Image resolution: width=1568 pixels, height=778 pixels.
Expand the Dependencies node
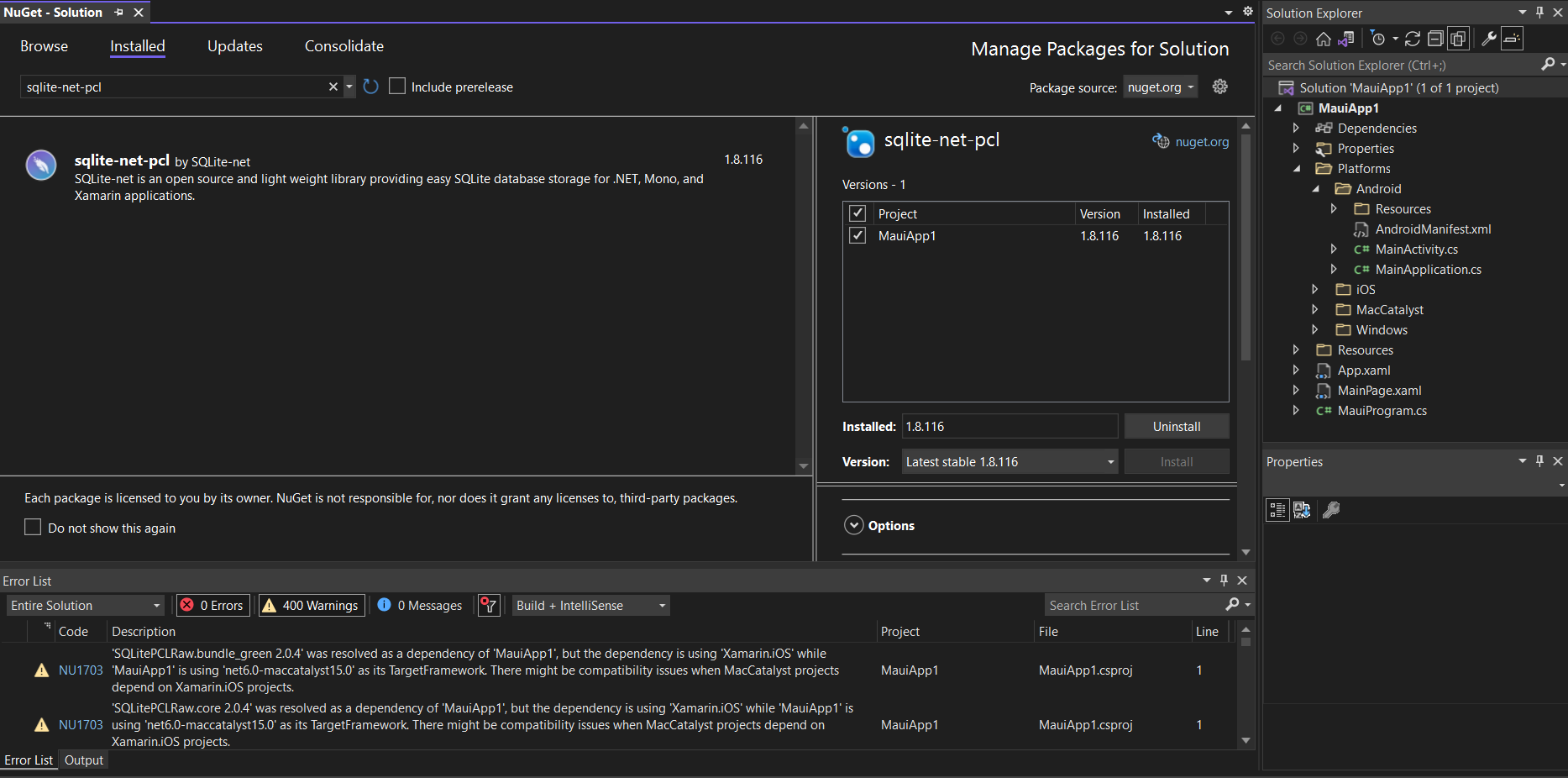click(x=1296, y=128)
